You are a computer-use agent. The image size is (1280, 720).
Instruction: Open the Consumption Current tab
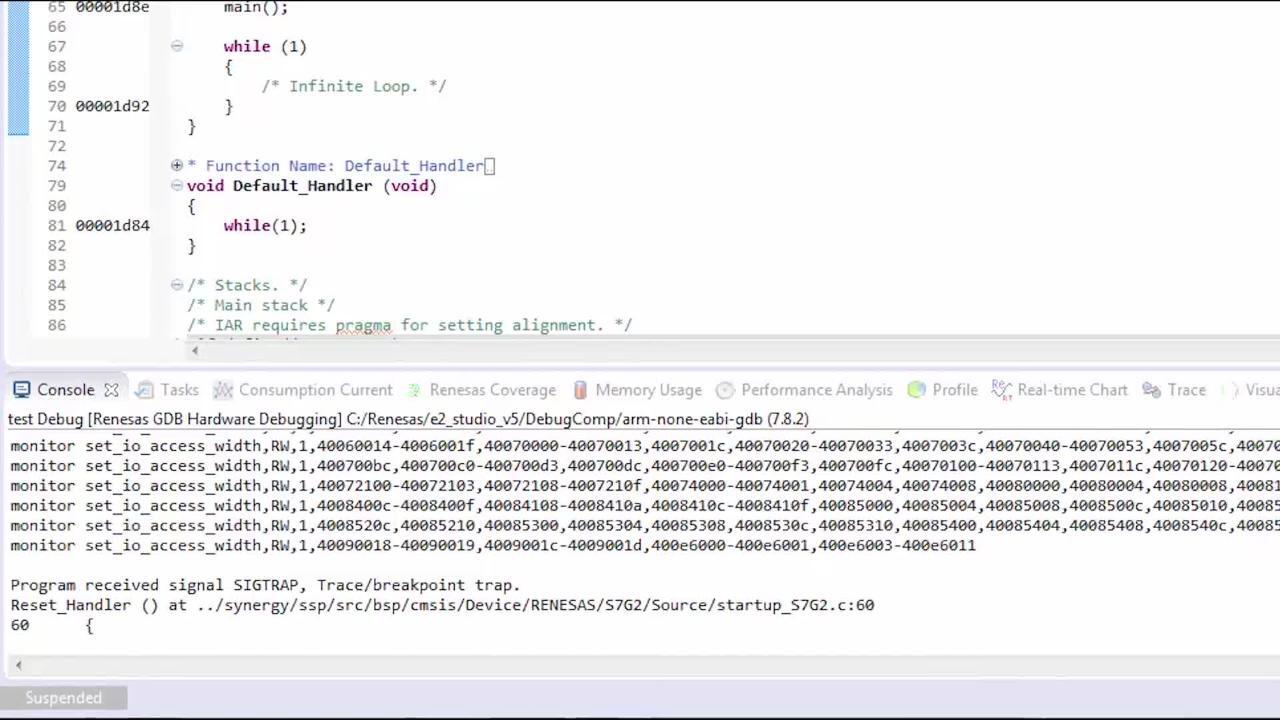tap(316, 390)
